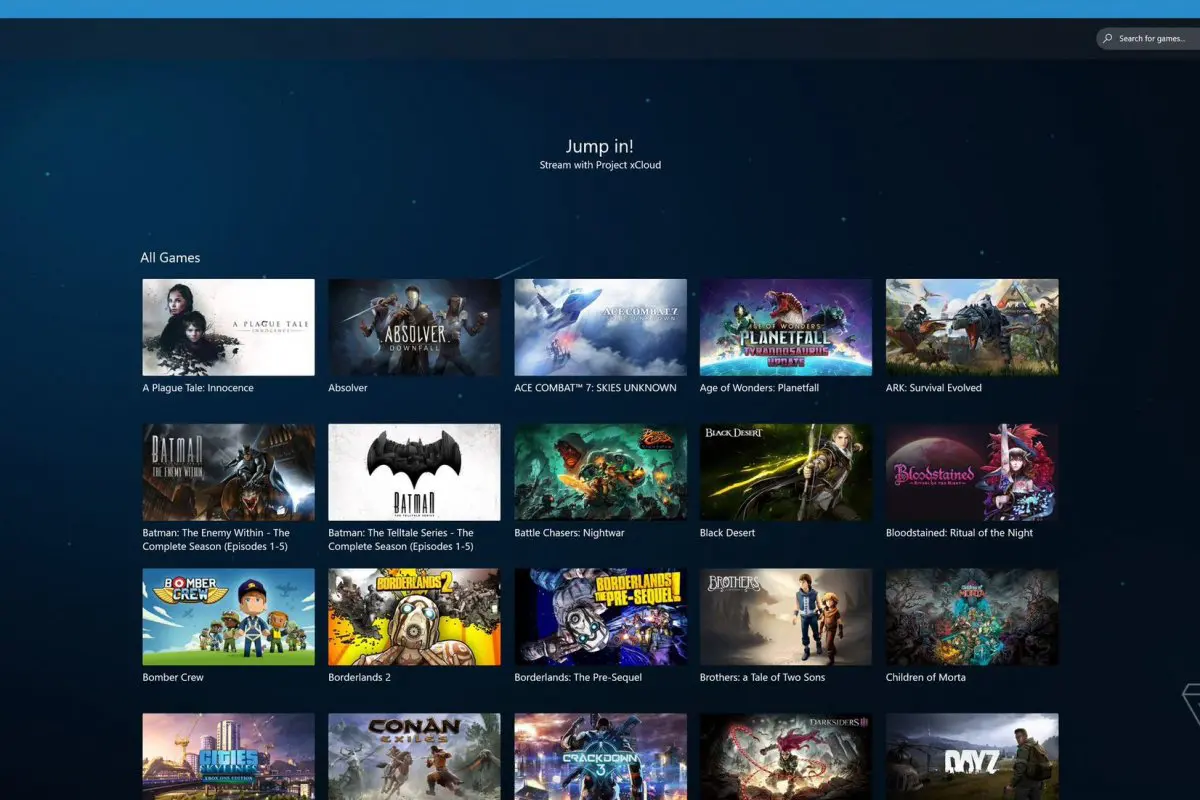Launch Borderlands: The Pre-Sequel tile

point(600,617)
